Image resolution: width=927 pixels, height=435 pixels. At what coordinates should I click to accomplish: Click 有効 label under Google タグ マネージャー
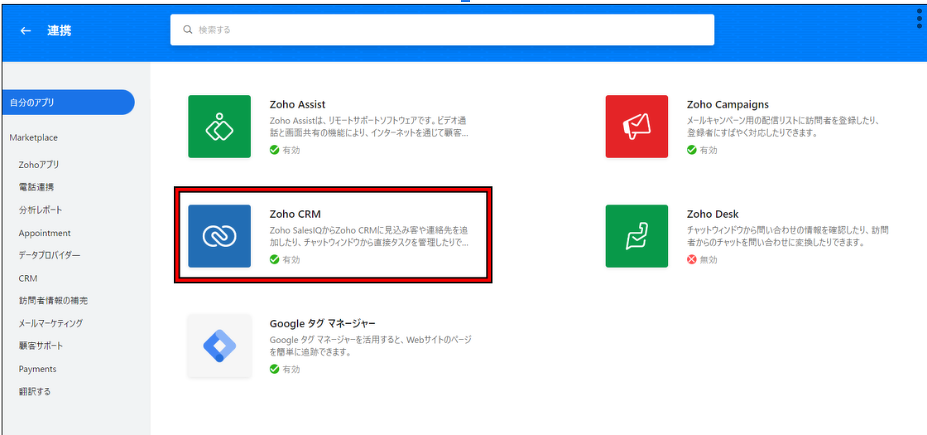(x=291, y=369)
